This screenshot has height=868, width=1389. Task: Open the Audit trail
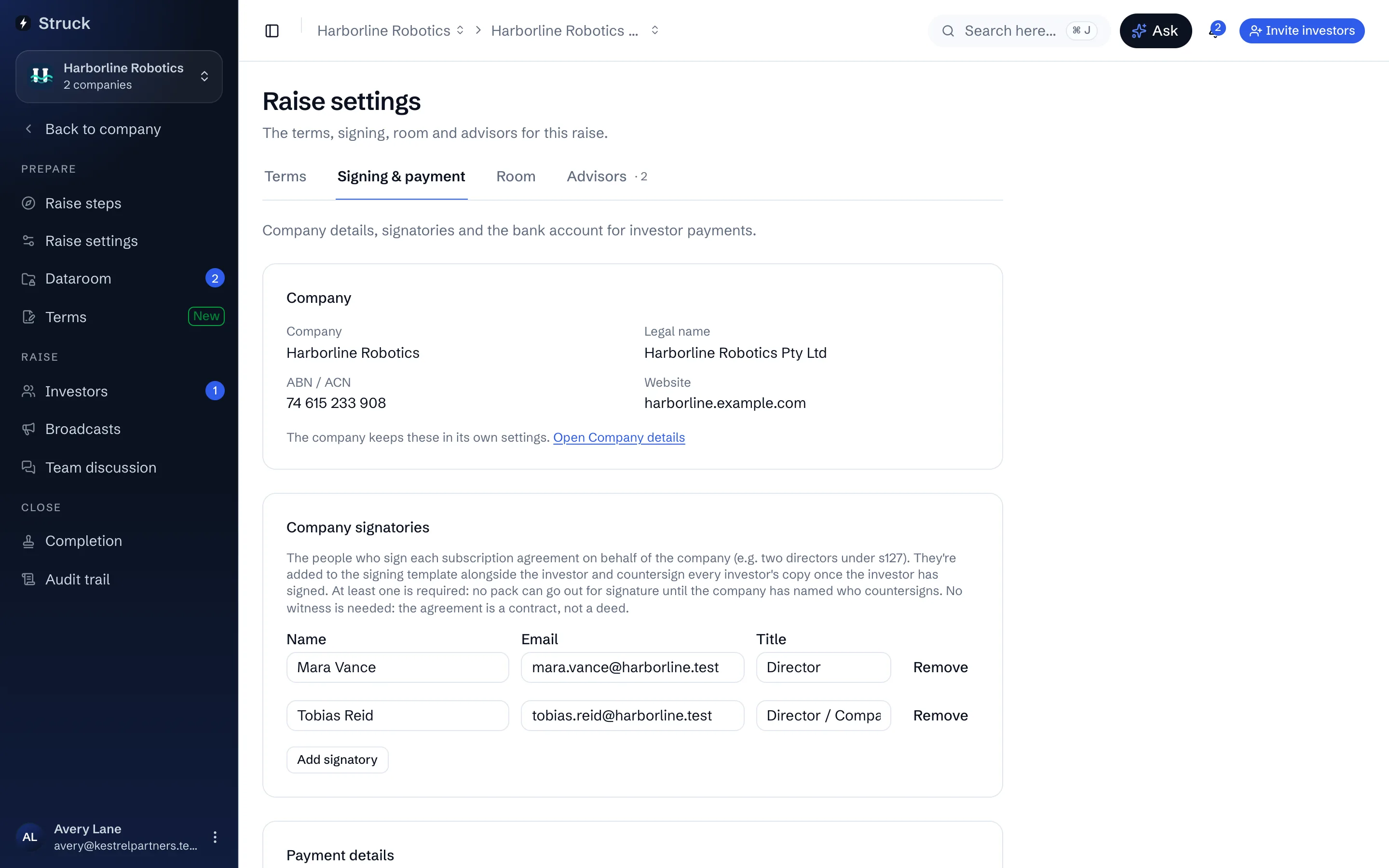[x=120, y=579]
